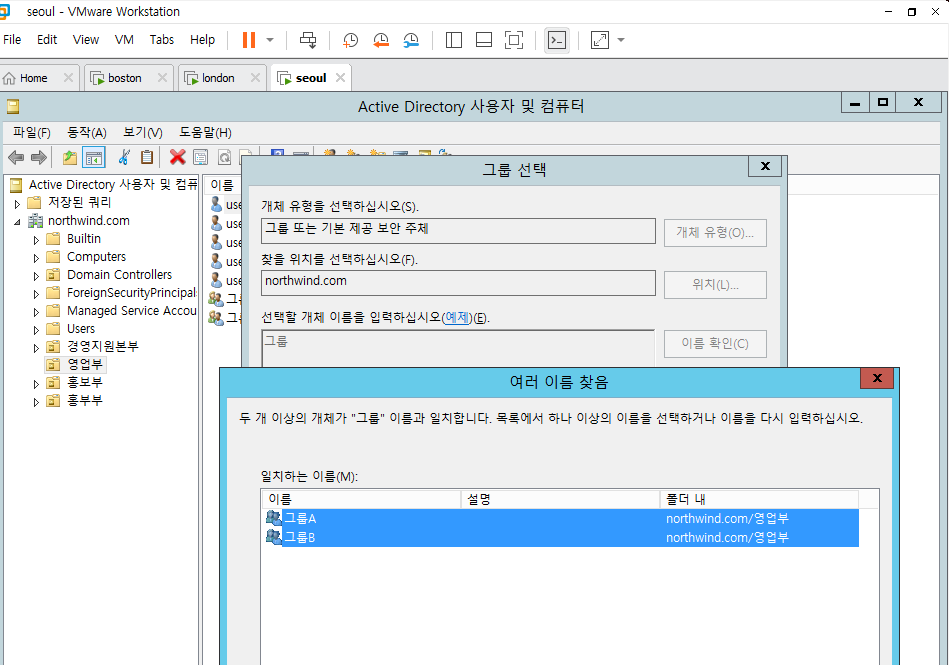
Task: Expand the Domain Controllers node
Action: 36,277
